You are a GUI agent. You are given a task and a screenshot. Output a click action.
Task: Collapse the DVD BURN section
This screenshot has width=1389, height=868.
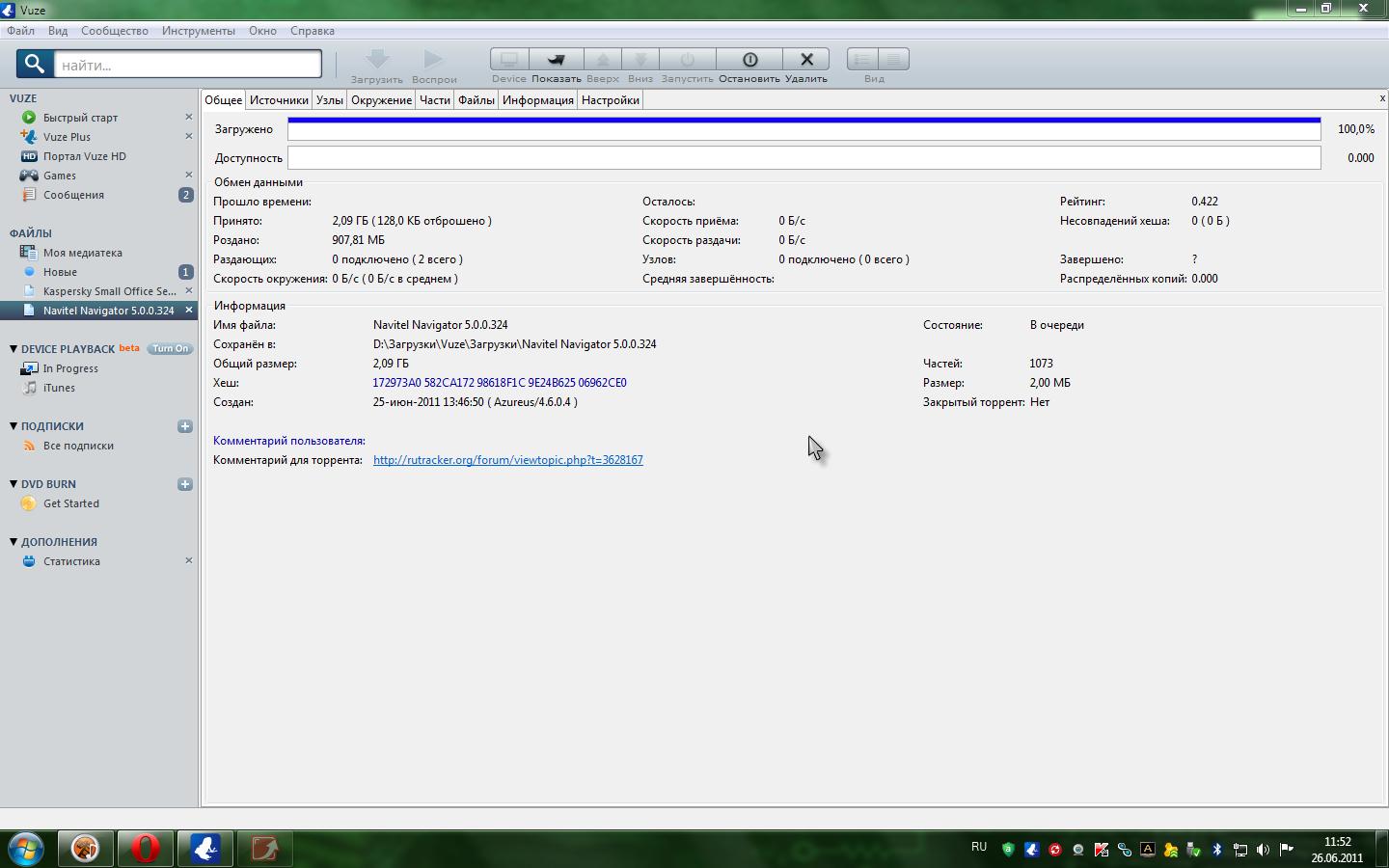coord(14,484)
